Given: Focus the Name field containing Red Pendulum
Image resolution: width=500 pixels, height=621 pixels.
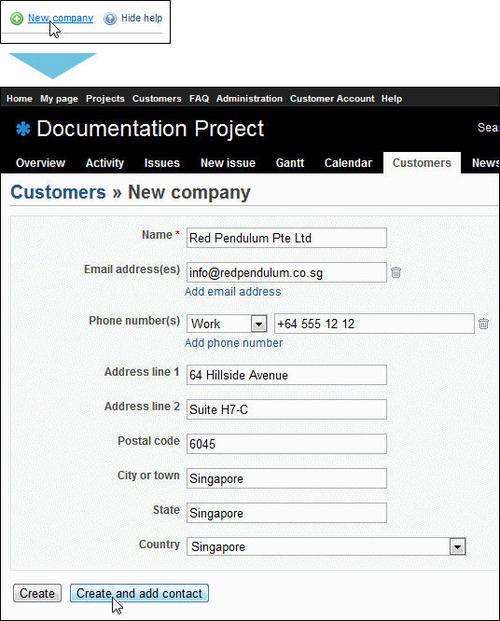Looking at the screenshot, I should point(286,238).
